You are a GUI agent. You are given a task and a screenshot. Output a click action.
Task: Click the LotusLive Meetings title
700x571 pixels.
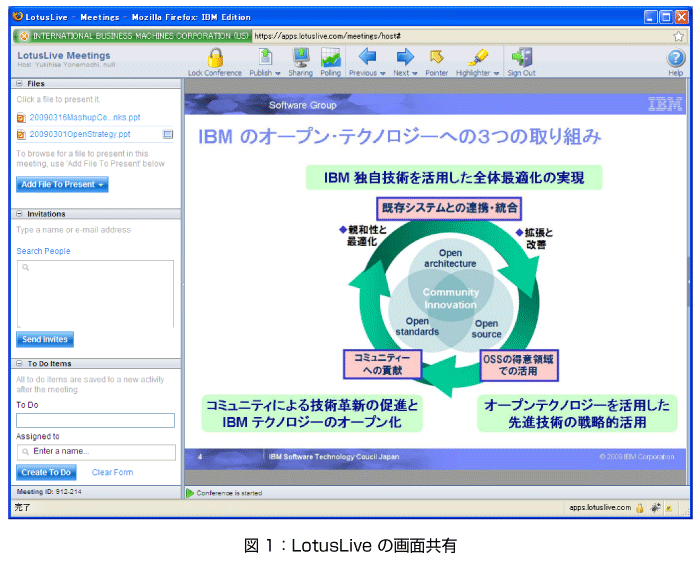(x=64, y=55)
